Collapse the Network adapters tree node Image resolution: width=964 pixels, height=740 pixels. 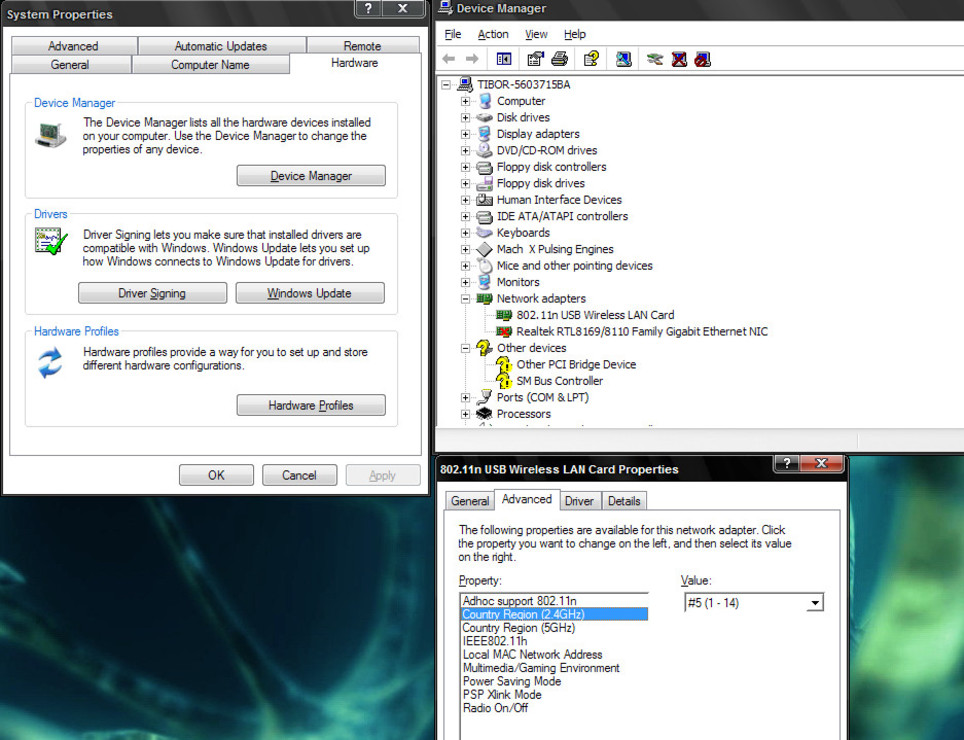pyautogui.click(x=466, y=299)
